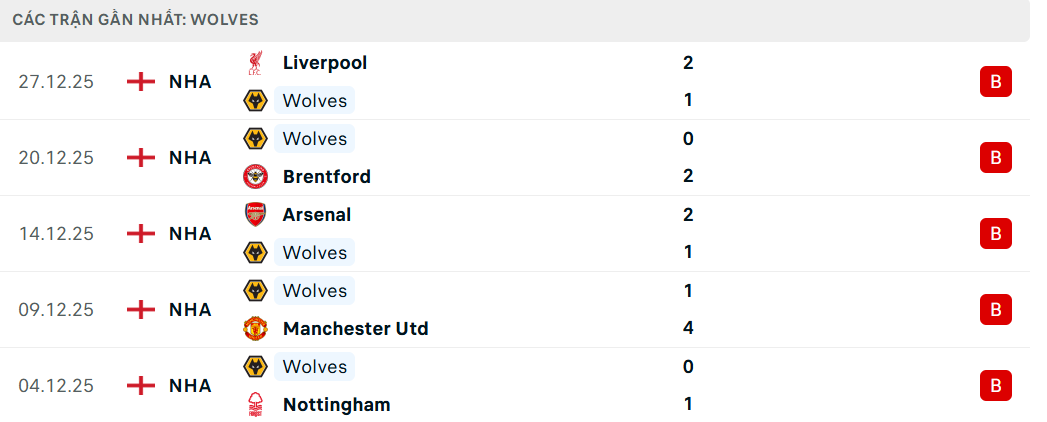This screenshot has width=1047, height=422.
Task: Click England flag beside 27.12.25 match
Action: 141,82
